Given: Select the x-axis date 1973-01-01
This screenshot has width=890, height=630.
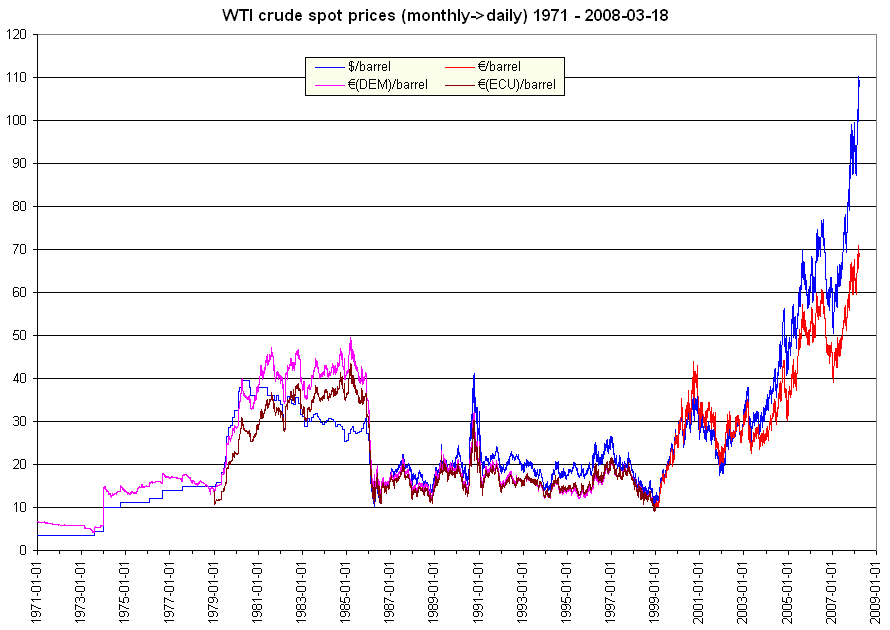Looking at the screenshot, I should (x=82, y=591).
